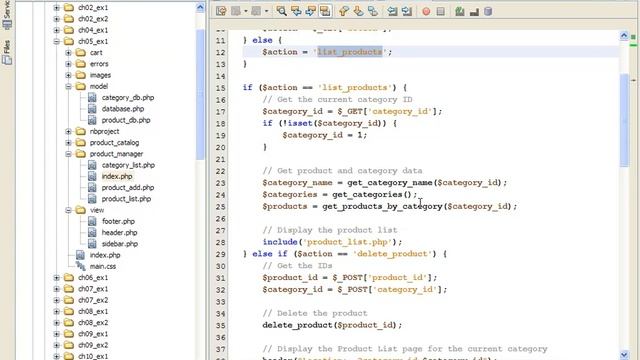Click Shift Line Right icon
Viewport: 640px width, 360px height.
pyautogui.click(x=407, y=11)
